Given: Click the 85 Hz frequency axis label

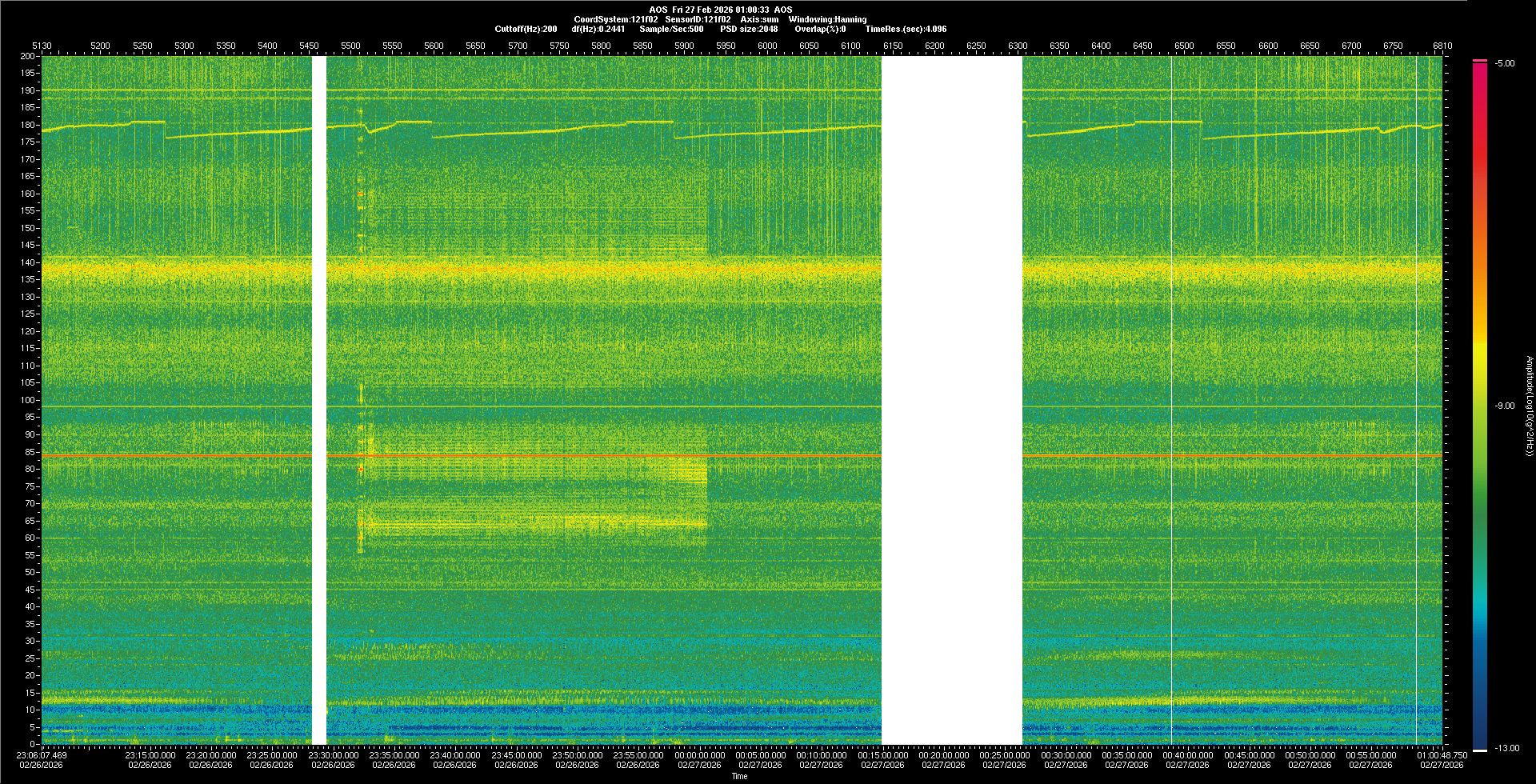Looking at the screenshot, I should pos(30,452).
